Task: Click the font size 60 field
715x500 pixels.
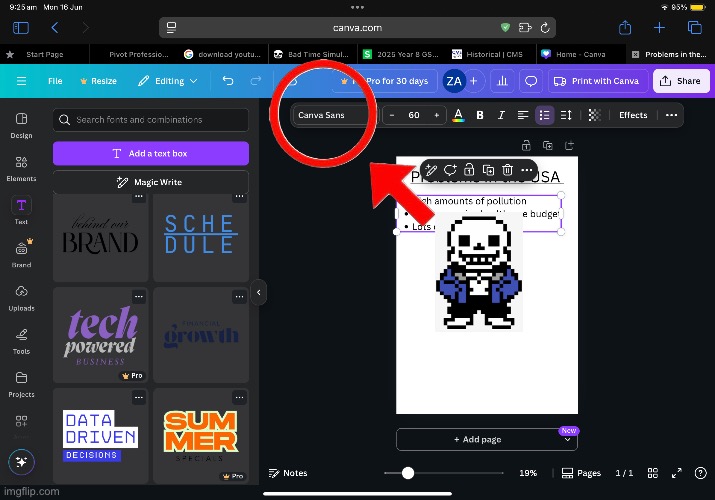Action: [x=414, y=115]
